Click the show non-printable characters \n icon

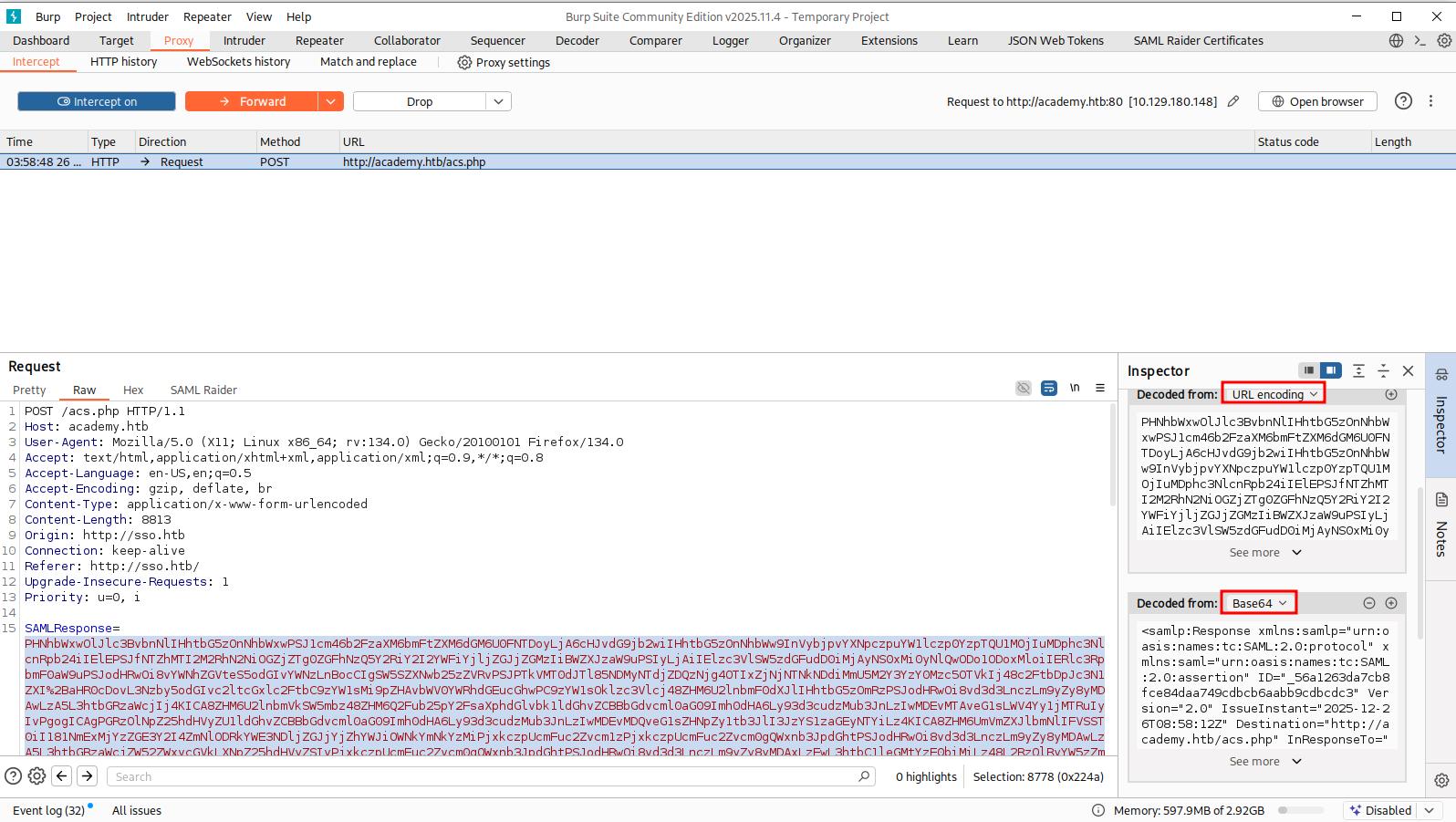[x=1075, y=388]
